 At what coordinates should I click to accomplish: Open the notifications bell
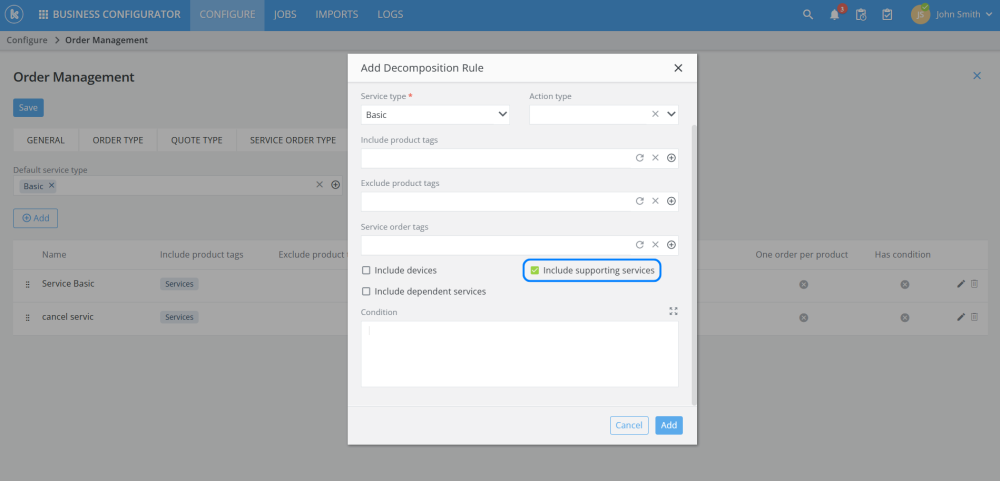(x=835, y=15)
